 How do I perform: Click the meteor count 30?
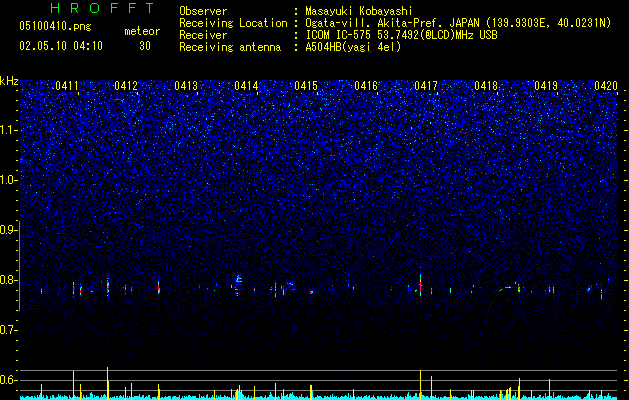coord(145,46)
